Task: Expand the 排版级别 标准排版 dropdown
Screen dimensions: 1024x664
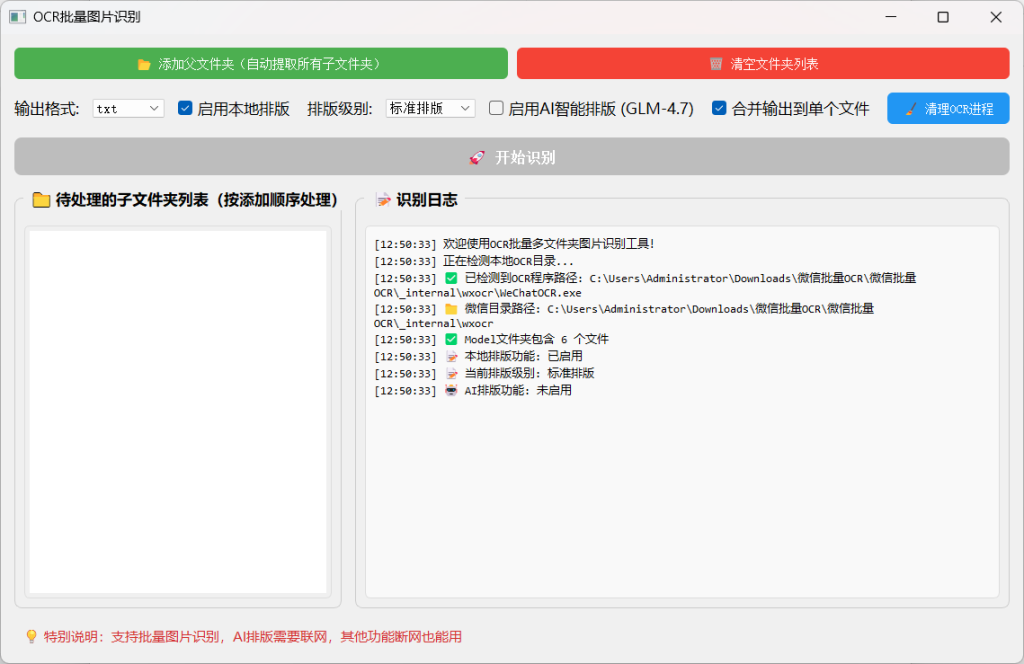Action: [x=430, y=109]
